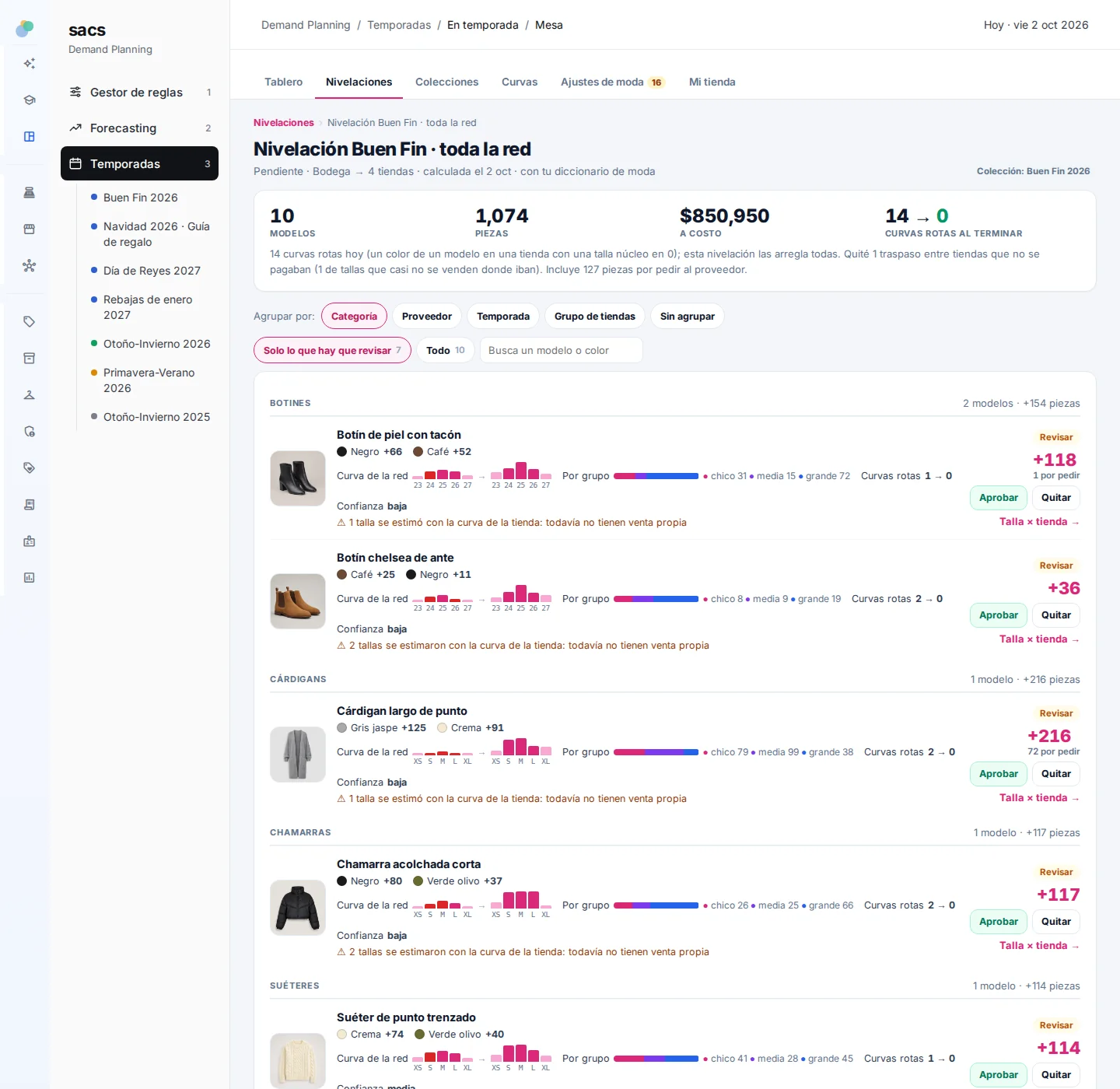Open the Ajustes de moda tab
The image size is (1120, 1089).
click(x=613, y=82)
